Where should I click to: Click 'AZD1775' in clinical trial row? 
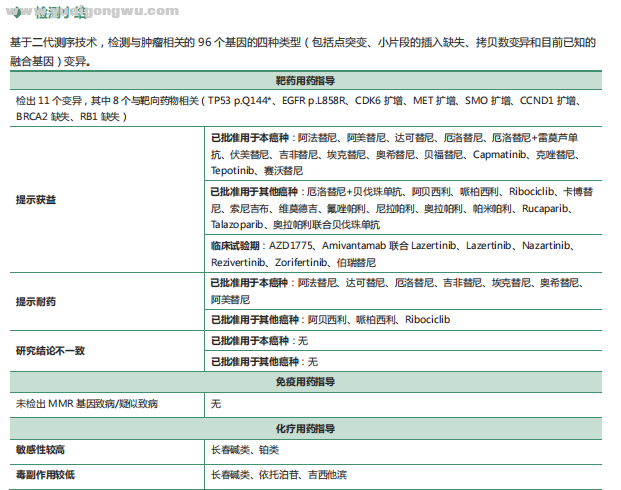pos(290,246)
